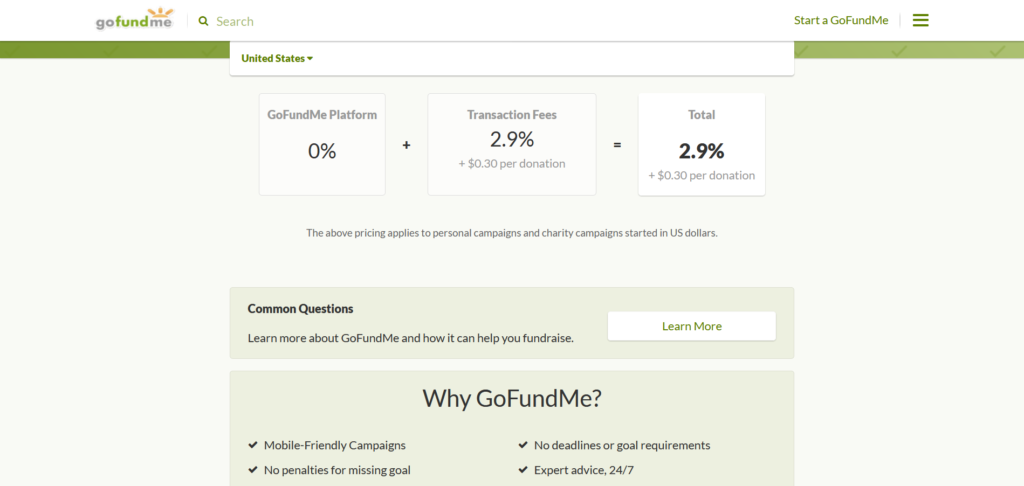
Task: Expand the United States country dropdown
Action: click(276, 58)
